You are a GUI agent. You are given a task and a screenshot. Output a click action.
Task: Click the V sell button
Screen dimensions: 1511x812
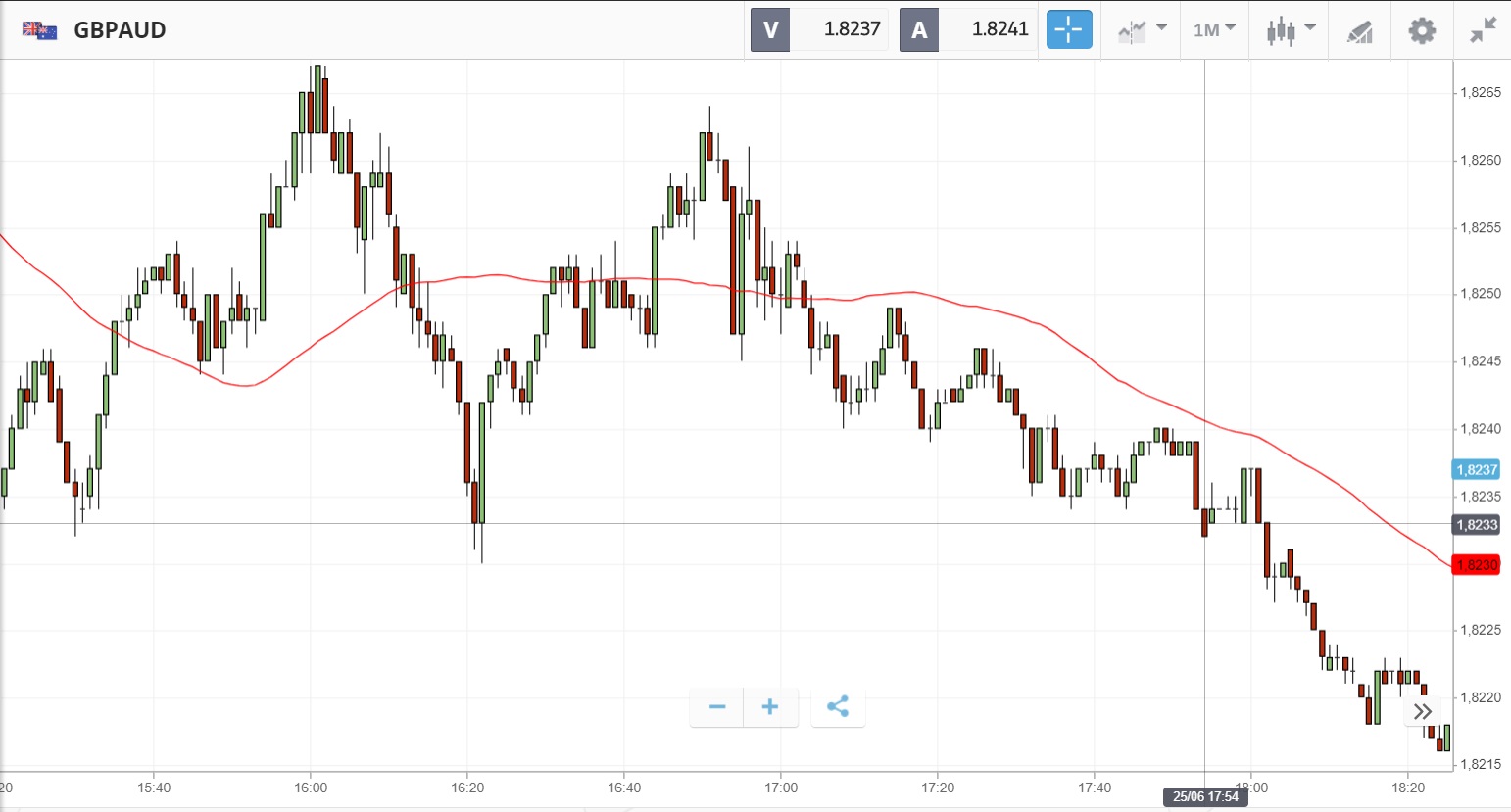pyautogui.click(x=770, y=29)
